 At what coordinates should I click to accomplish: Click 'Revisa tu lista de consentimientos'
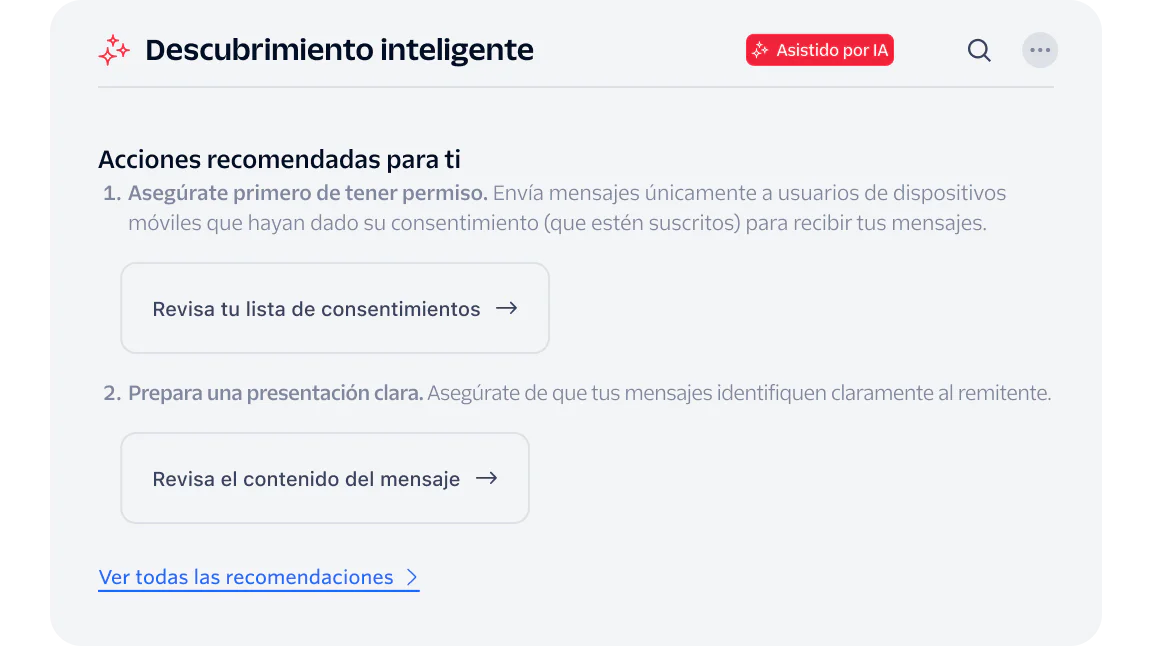pos(334,308)
